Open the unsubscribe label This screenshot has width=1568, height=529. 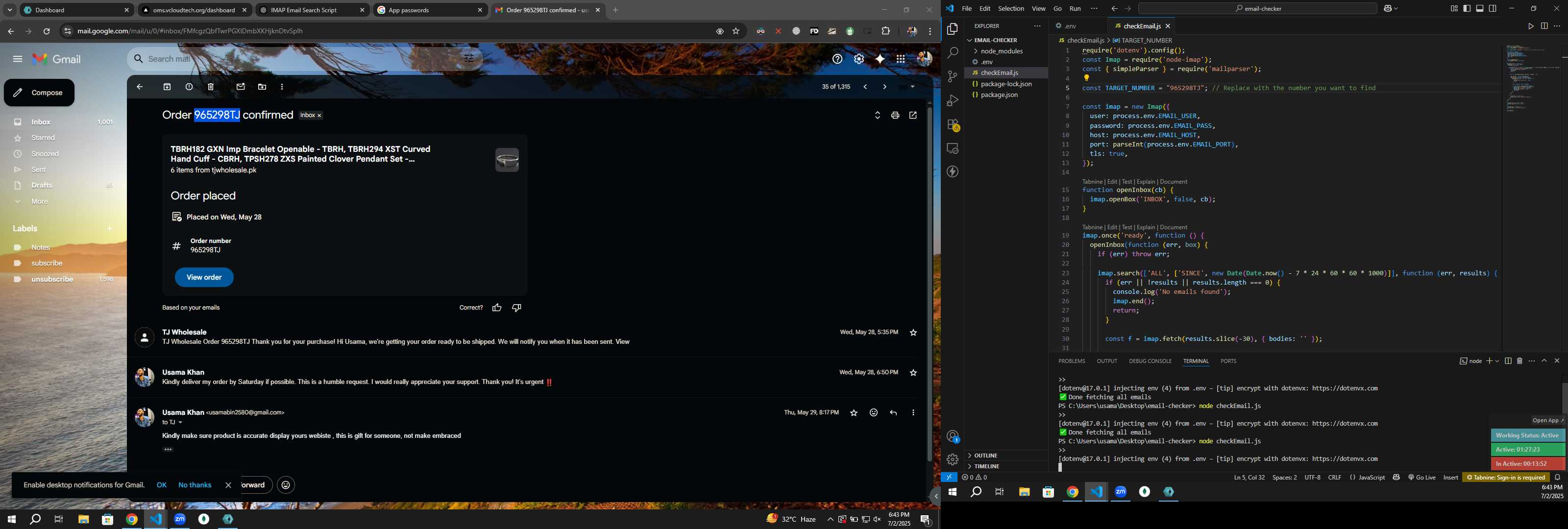click(x=52, y=279)
